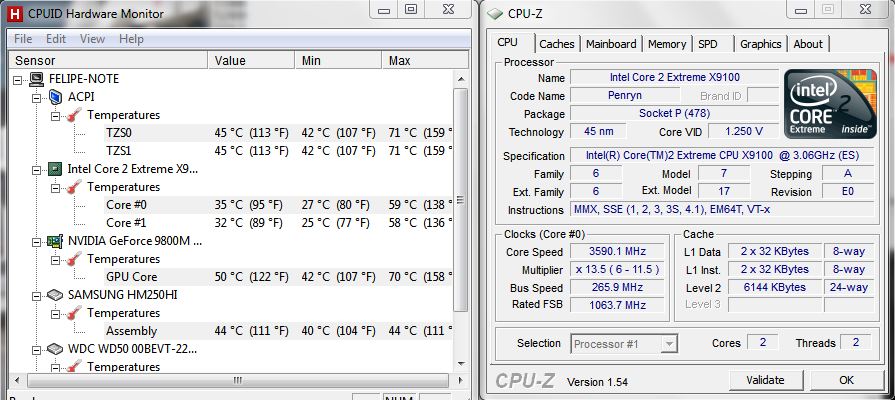Image resolution: width=895 pixels, height=400 pixels.
Task: Open the View menu in Hardware Monitor
Action: pos(92,39)
